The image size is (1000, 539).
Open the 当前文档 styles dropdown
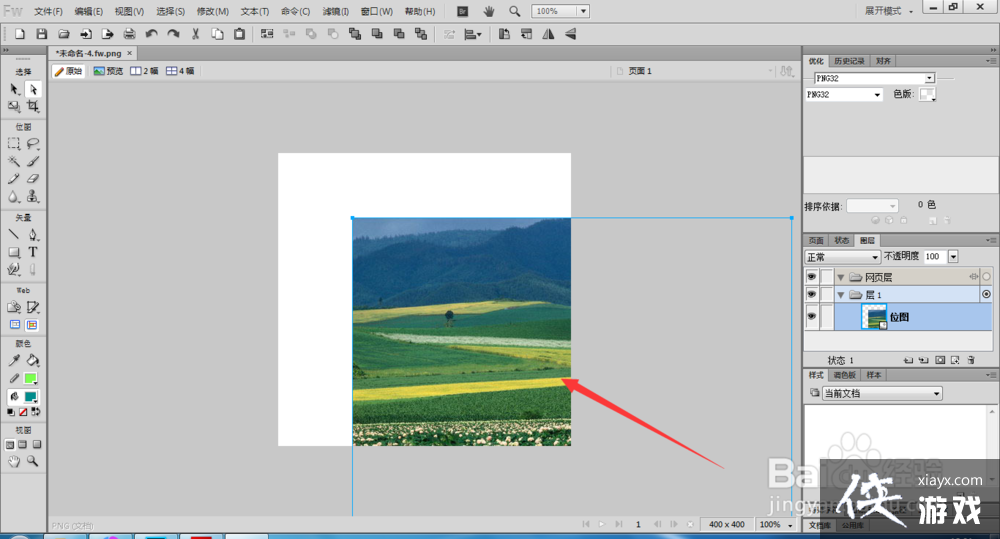point(880,394)
